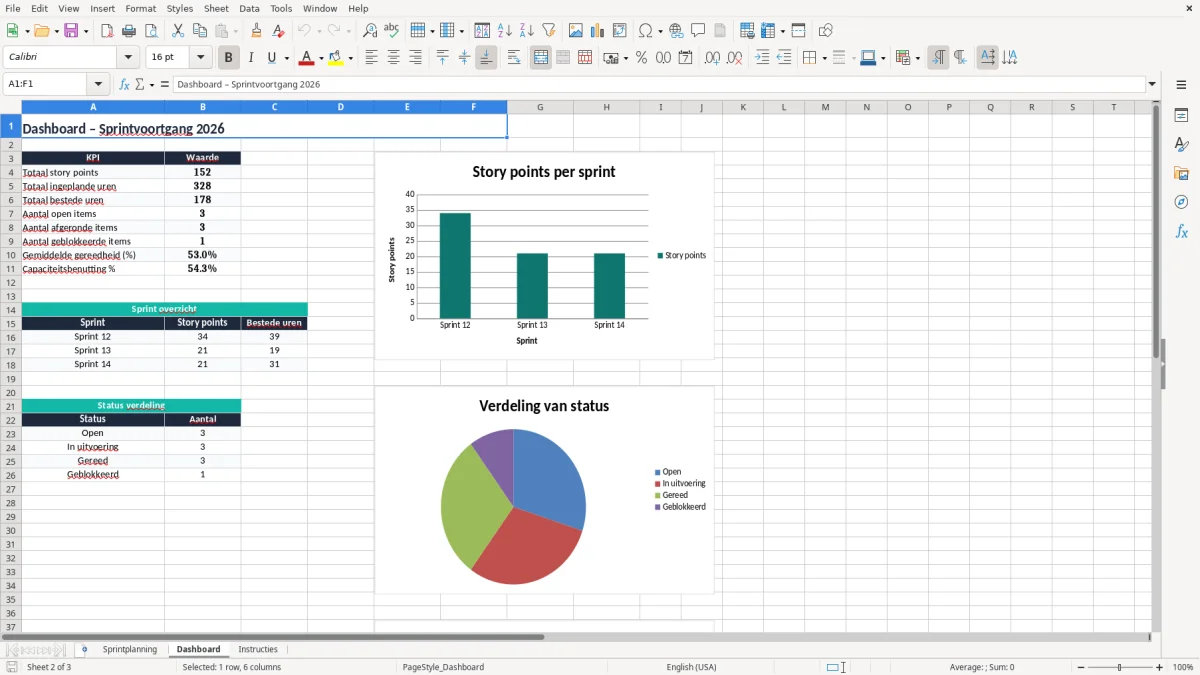1200x675 pixels.
Task: Insert a chart
Action: 598,31
